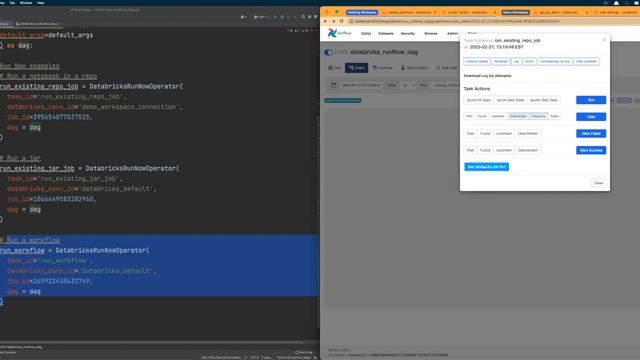Click the browser address bar URL
Image resolution: width=640 pixels, height=360 pixels.
457,21
